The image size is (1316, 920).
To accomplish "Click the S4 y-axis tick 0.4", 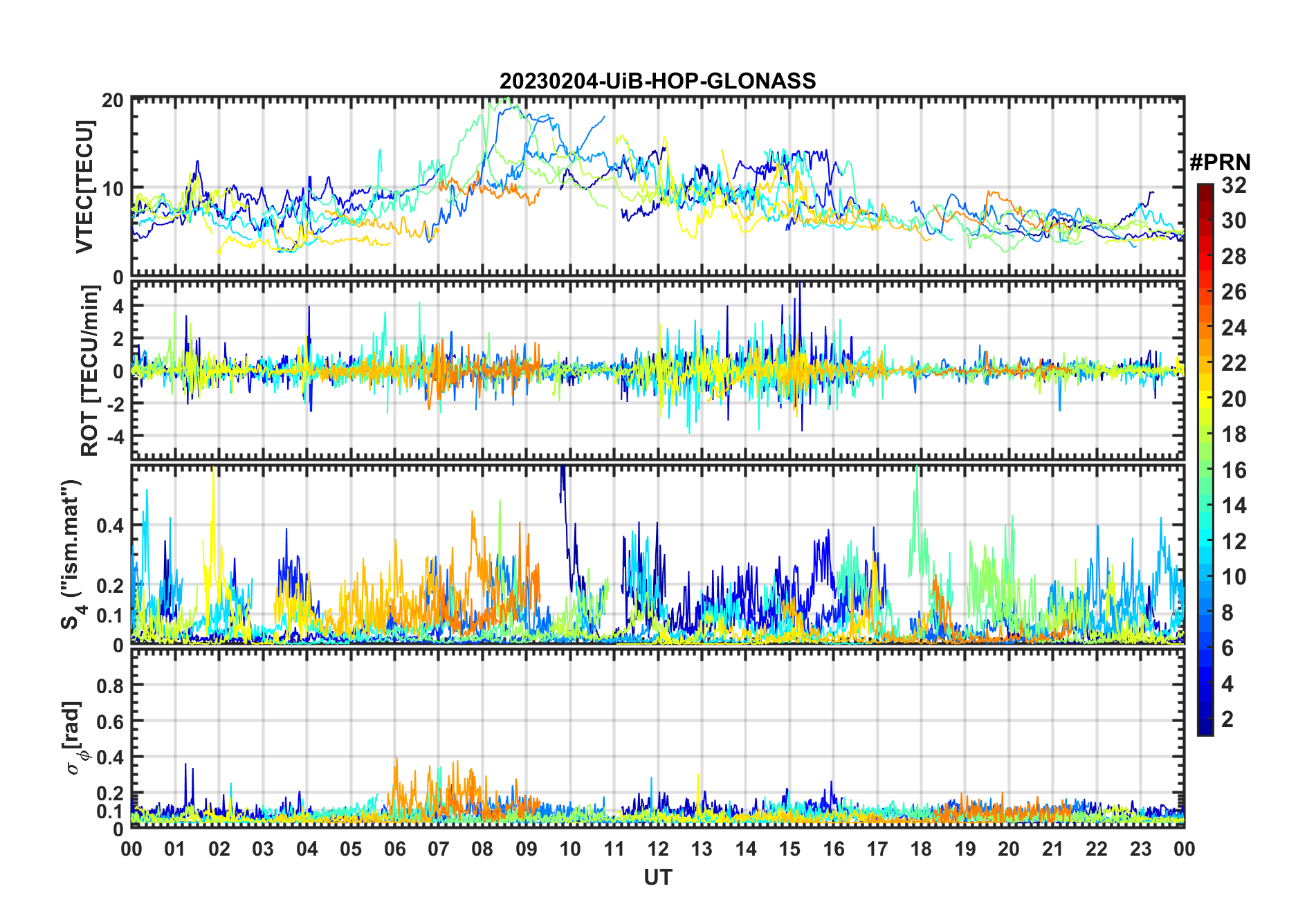I will (110, 526).
